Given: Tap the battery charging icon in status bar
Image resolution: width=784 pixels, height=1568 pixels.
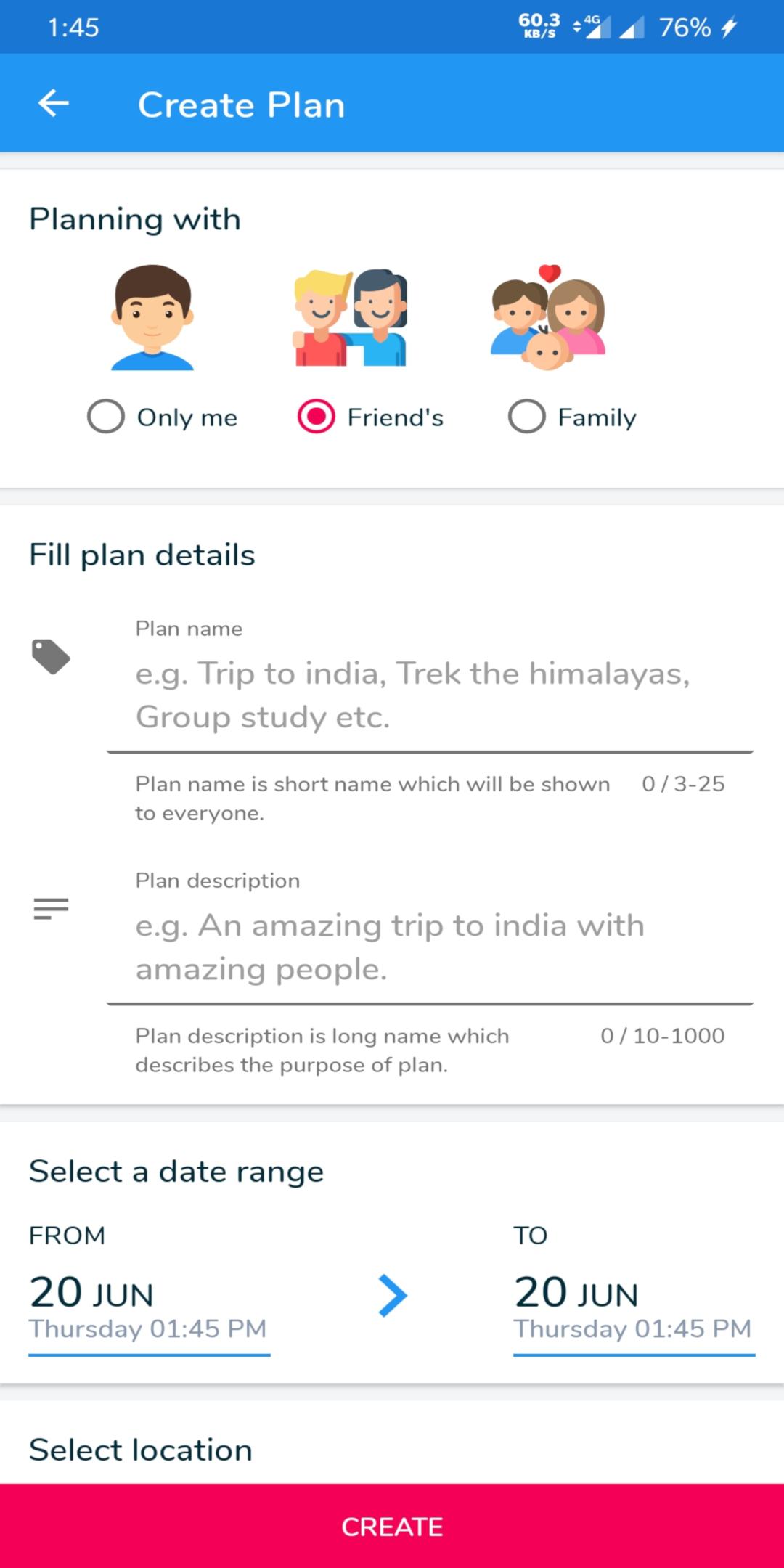Looking at the screenshot, I should click(x=729, y=28).
